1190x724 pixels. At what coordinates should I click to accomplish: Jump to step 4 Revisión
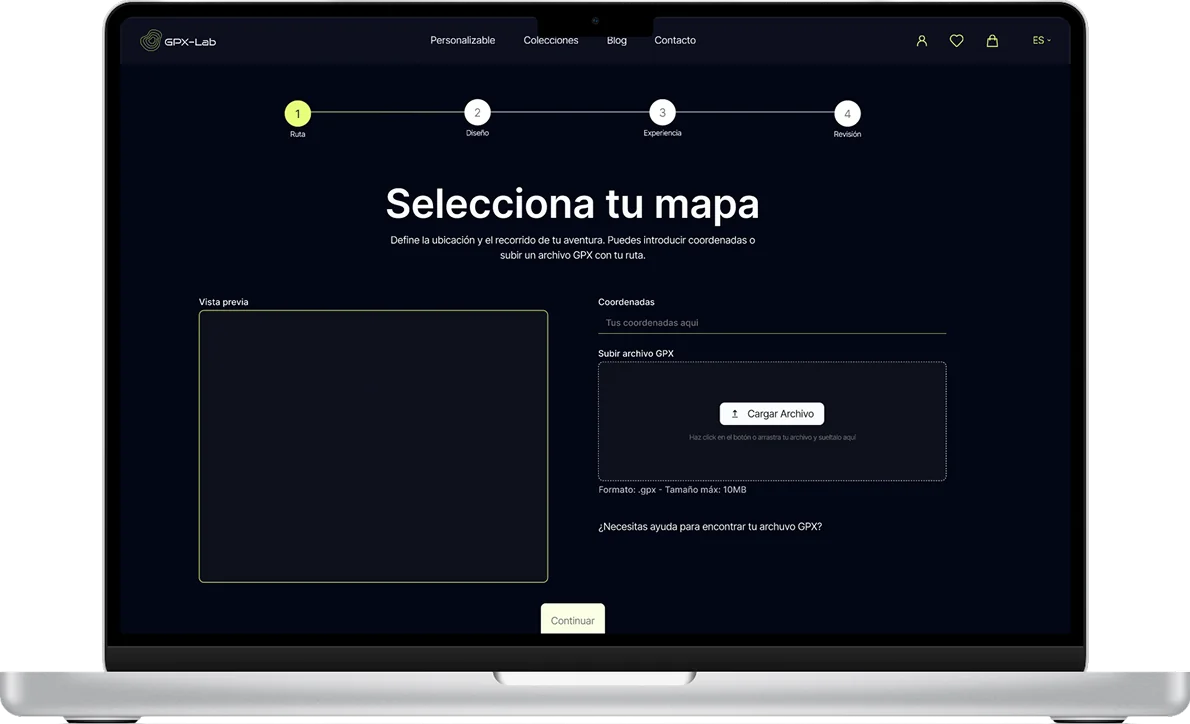coord(848,113)
